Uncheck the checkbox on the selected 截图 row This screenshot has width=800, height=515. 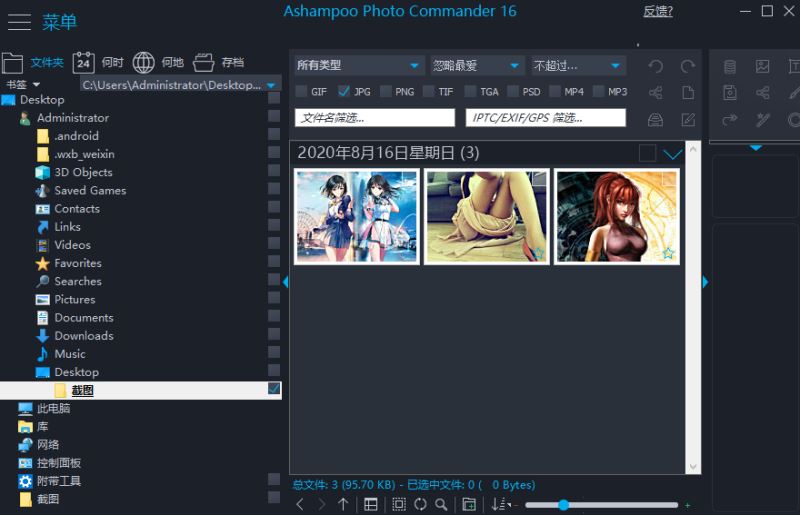click(274, 389)
